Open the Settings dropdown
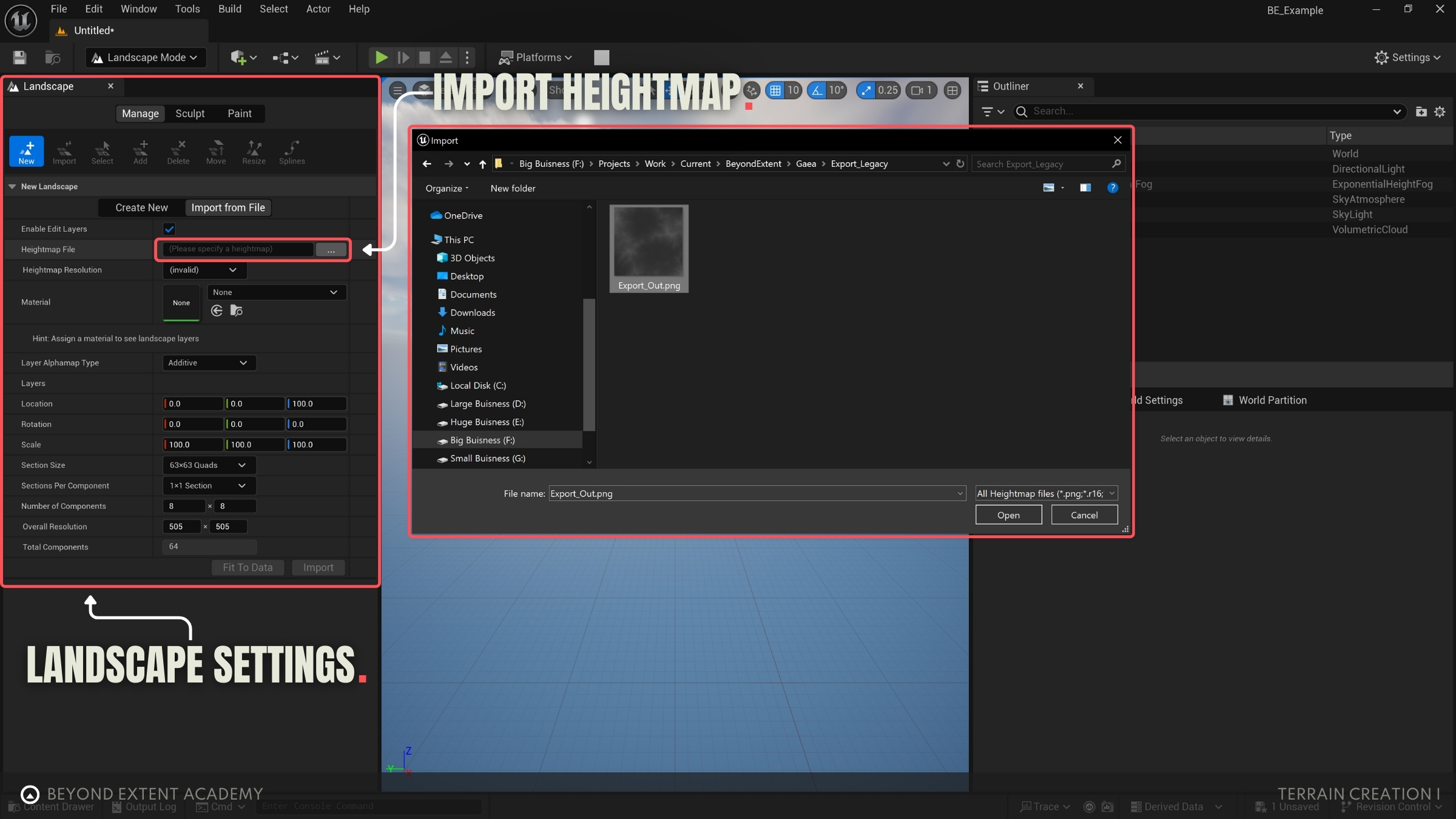Screen dimensions: 1456x819 click(1407, 58)
